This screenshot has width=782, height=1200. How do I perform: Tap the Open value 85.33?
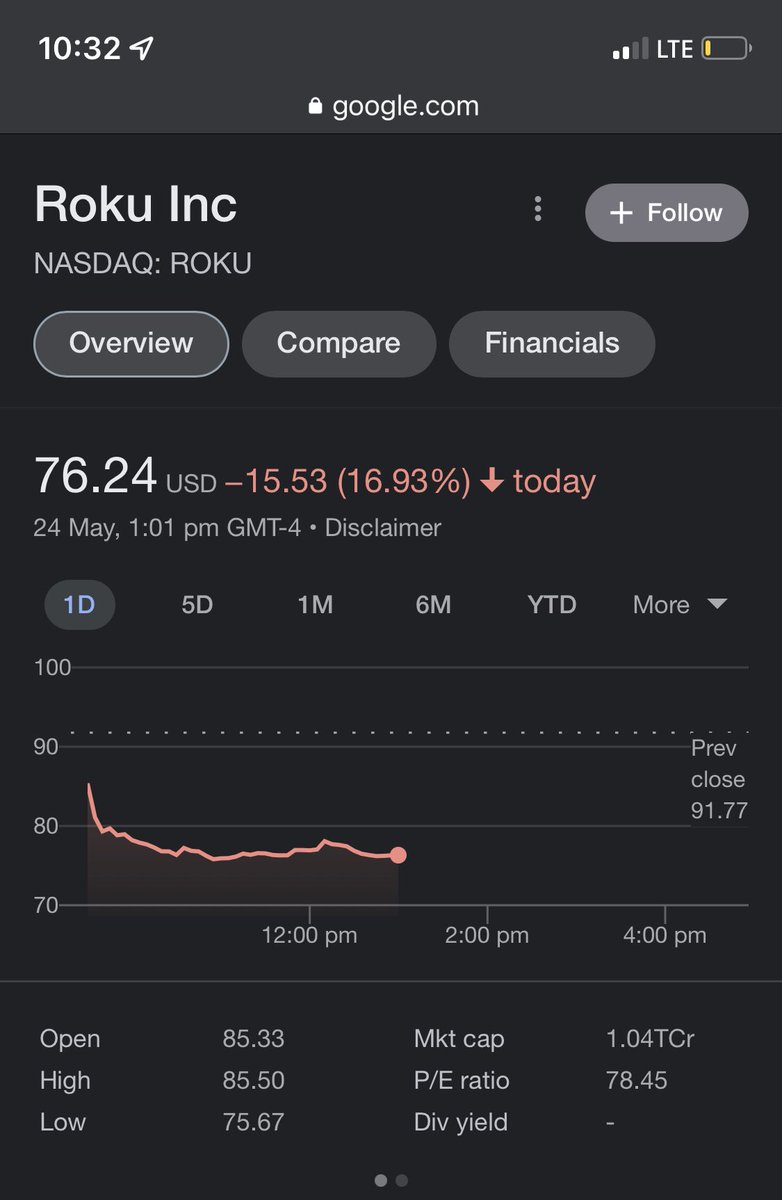point(254,1039)
